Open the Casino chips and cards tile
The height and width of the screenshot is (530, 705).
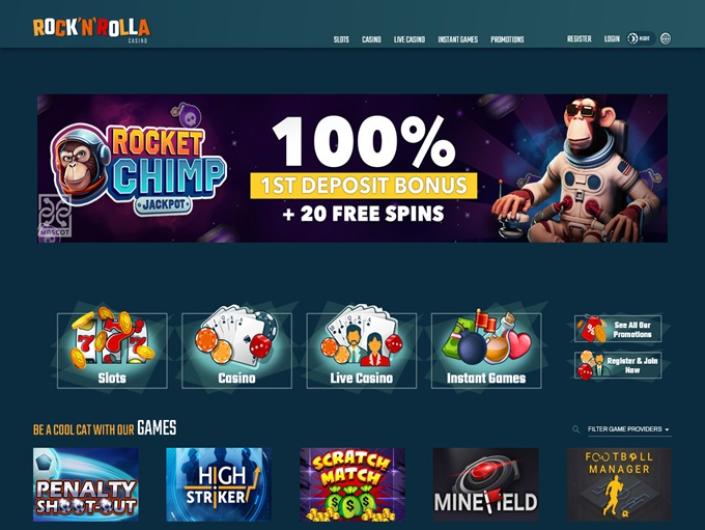236,350
